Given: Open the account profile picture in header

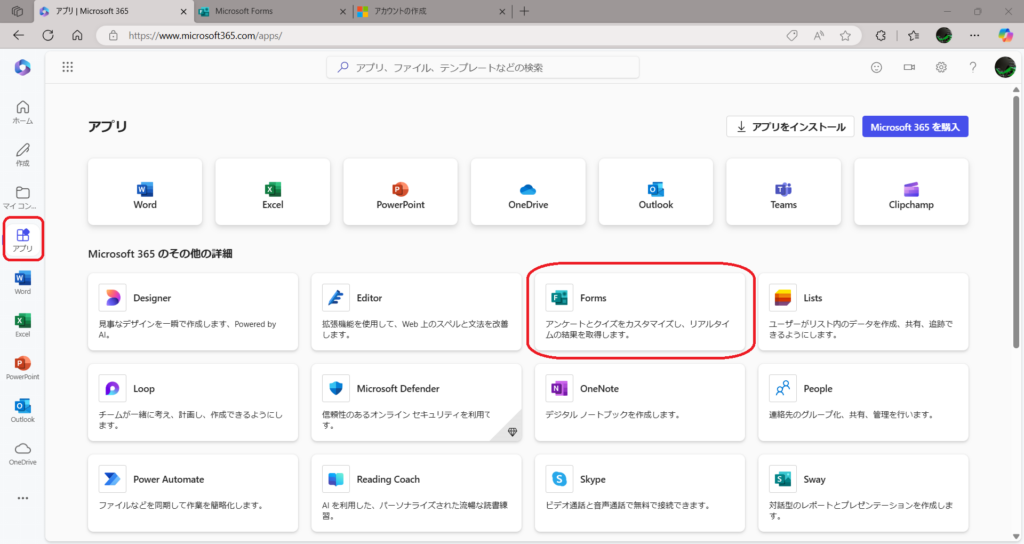Looking at the screenshot, I should pyautogui.click(x=1005, y=67).
